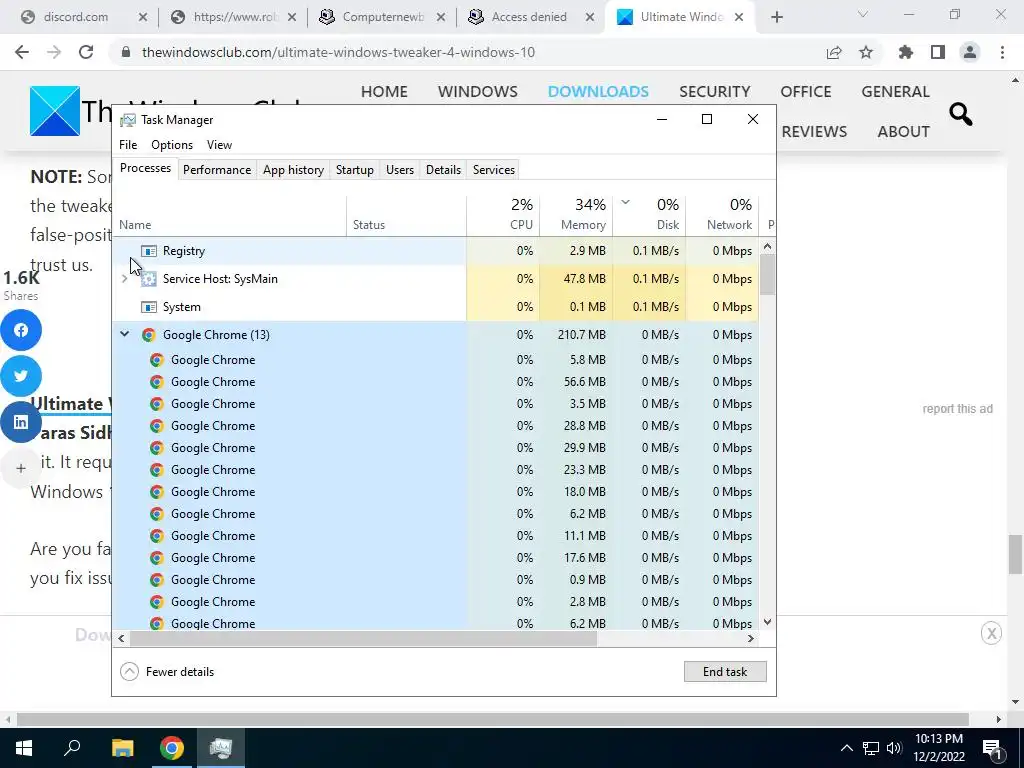Viewport: 1024px width, 768px height.
Task: Click the Task Manager horizontal scrollbar
Action: click(x=362, y=639)
